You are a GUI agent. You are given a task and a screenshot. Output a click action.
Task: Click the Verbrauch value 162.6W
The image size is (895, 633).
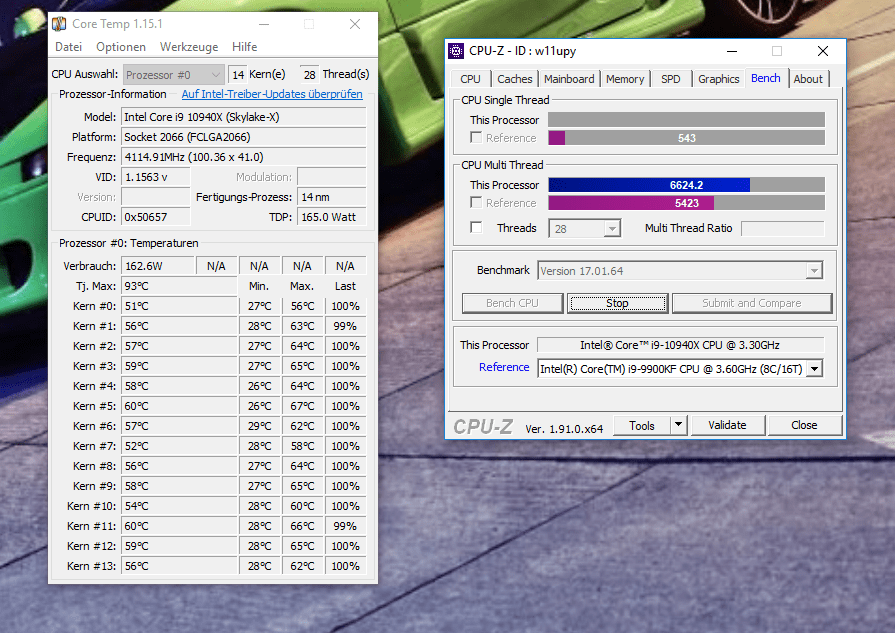[157, 266]
